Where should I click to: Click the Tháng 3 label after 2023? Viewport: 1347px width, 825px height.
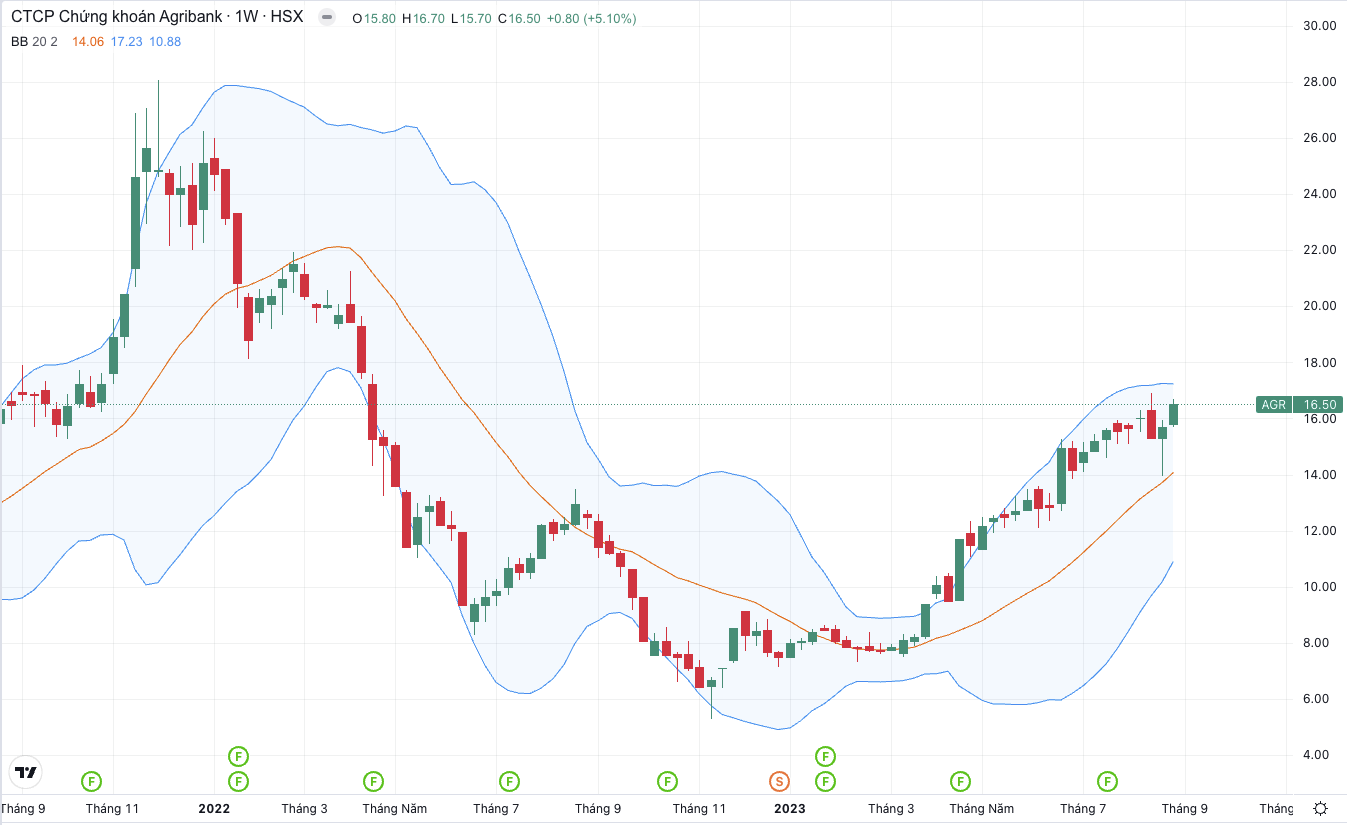[891, 808]
